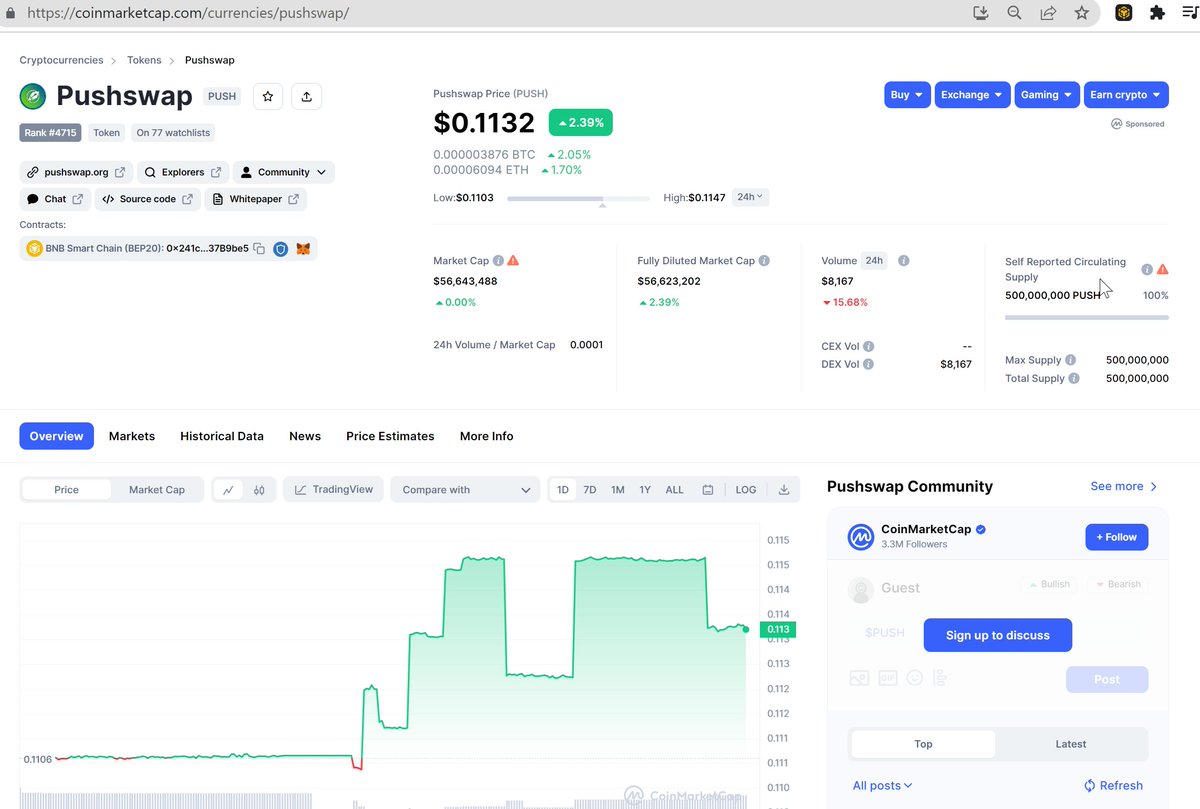Mark sentiment as Bullish
The width and height of the screenshot is (1200, 809).
tap(1048, 584)
